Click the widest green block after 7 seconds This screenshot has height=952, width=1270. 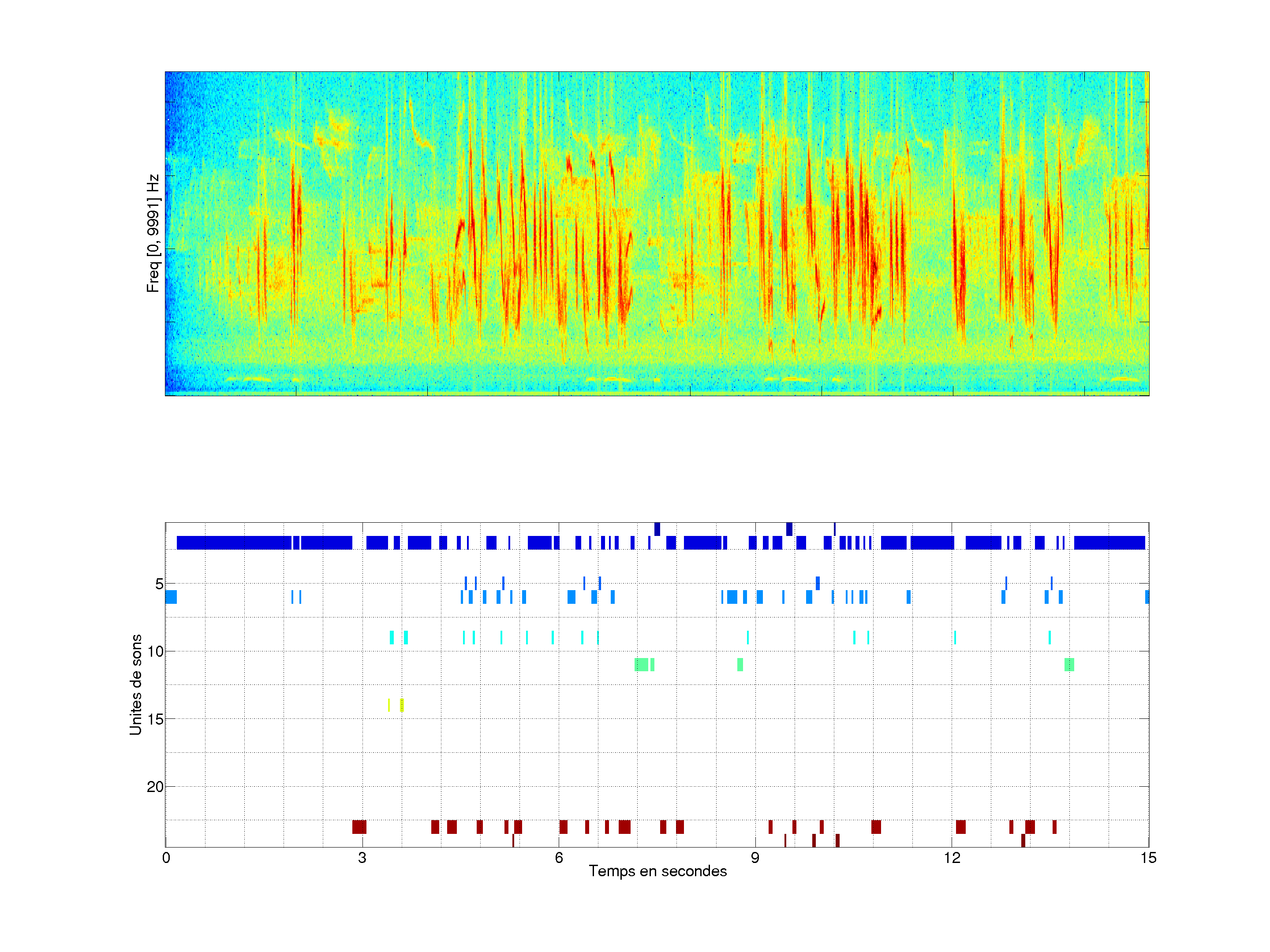pos(641,665)
